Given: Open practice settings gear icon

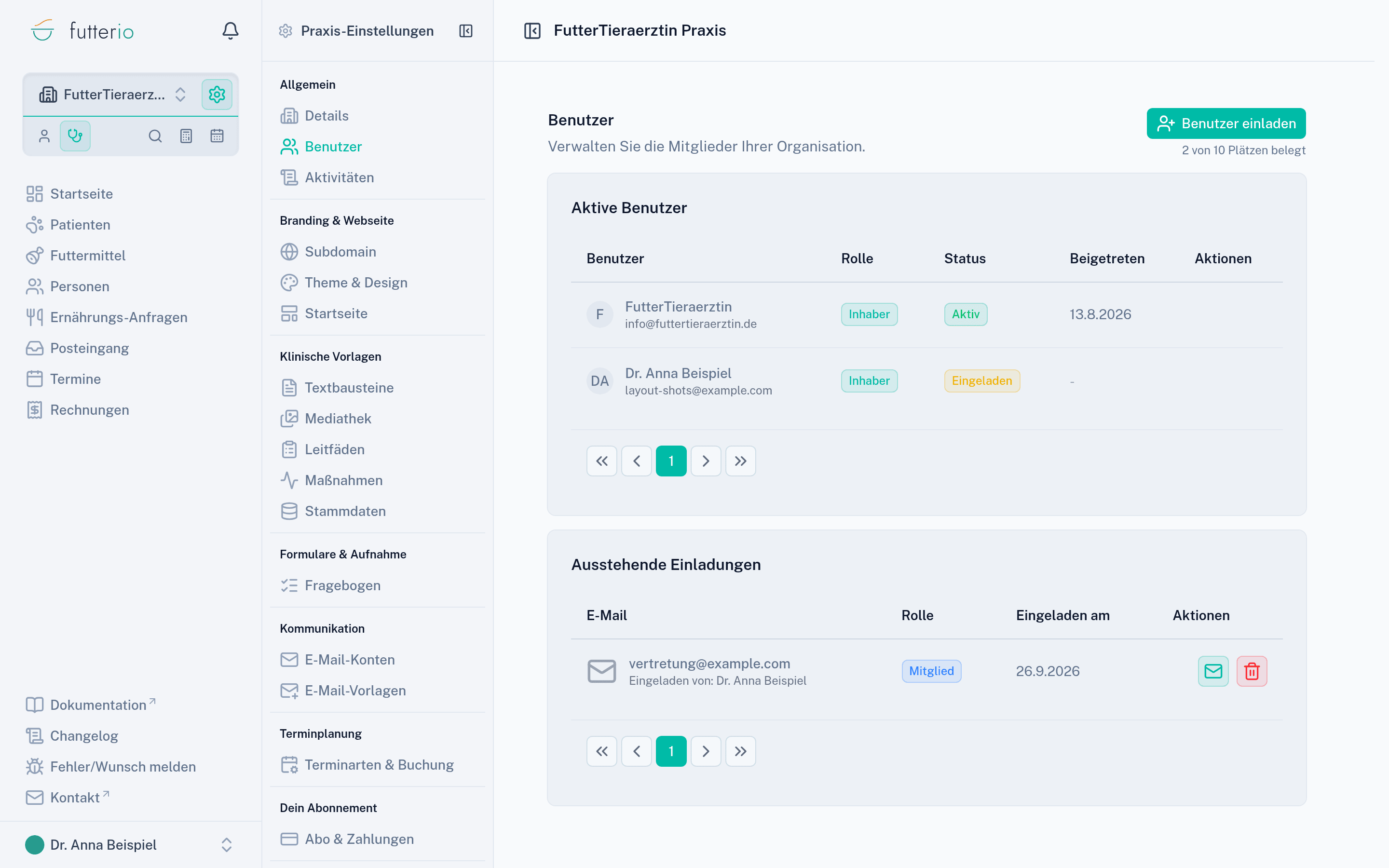Looking at the screenshot, I should point(217,94).
